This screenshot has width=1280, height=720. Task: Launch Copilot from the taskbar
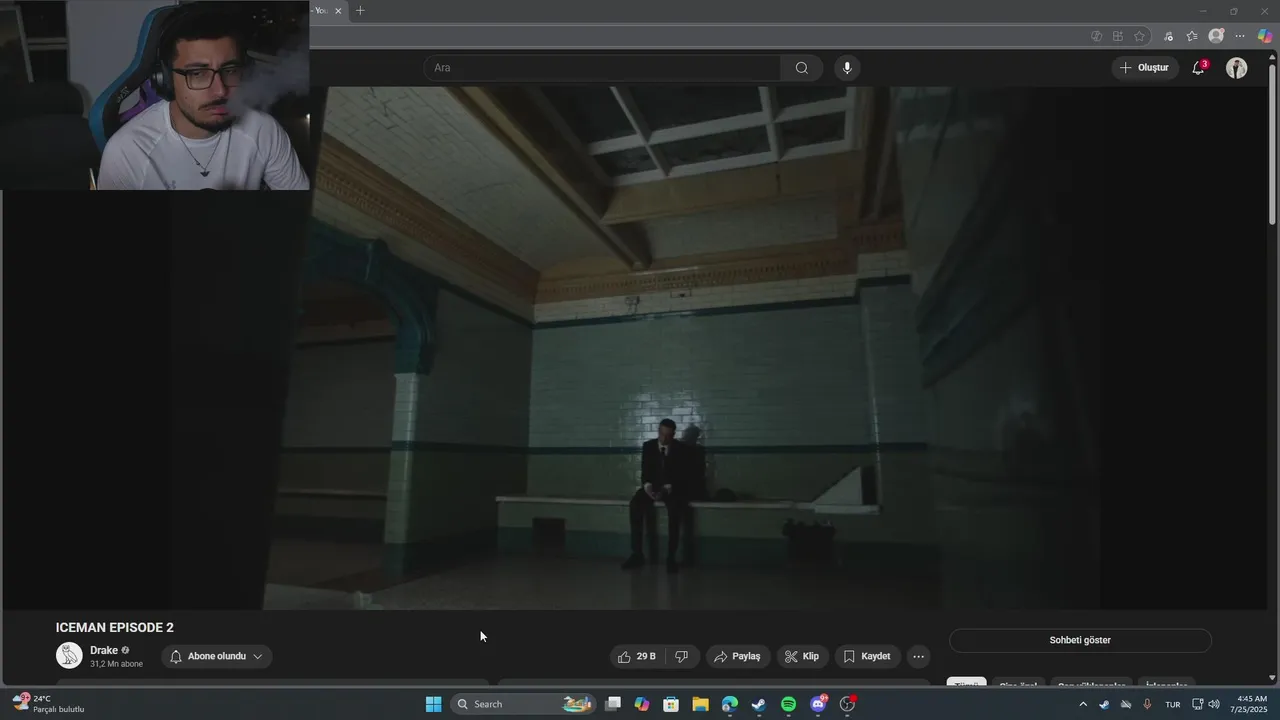tap(642, 704)
